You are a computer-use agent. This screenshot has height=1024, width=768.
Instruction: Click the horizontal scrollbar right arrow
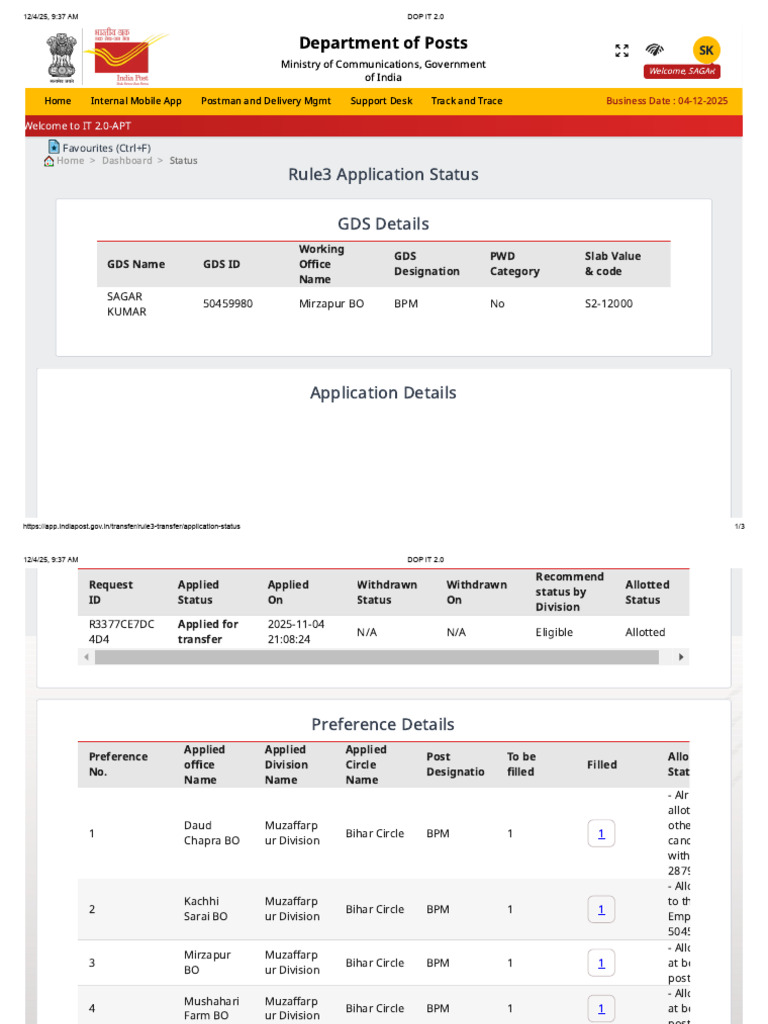[681, 657]
